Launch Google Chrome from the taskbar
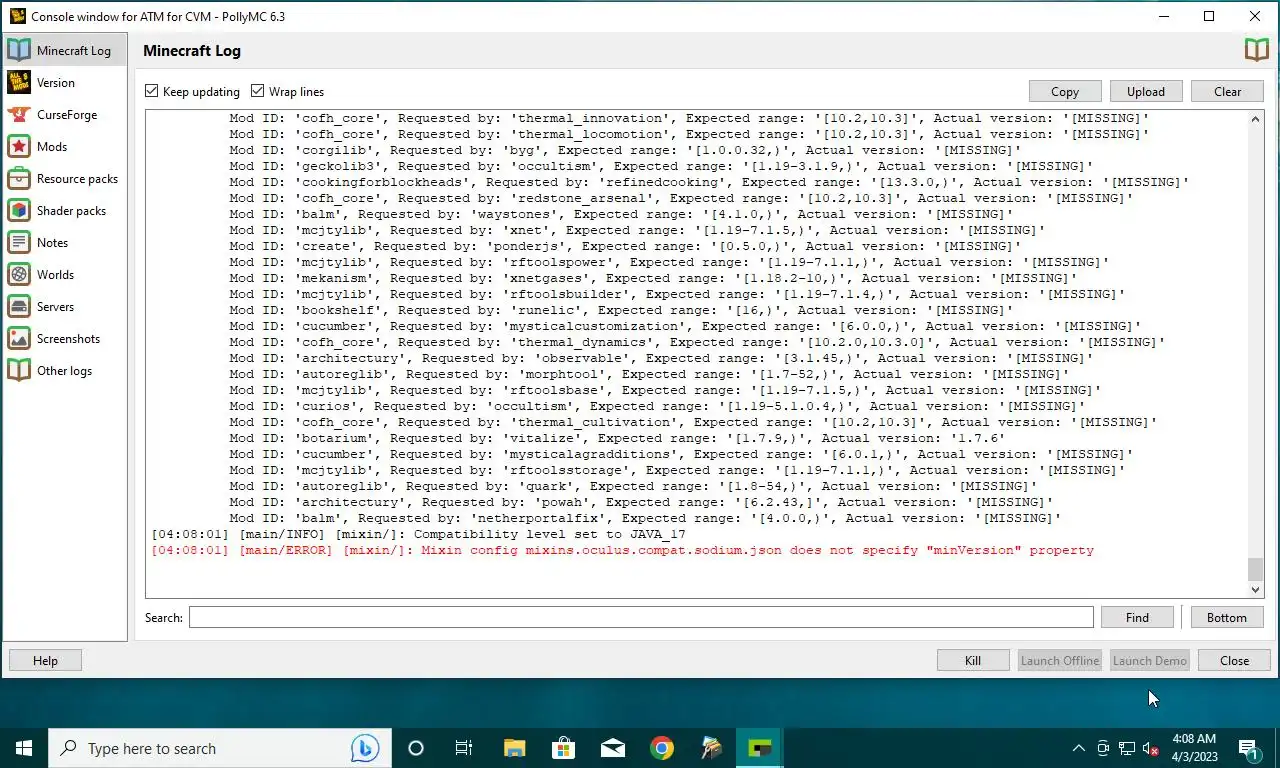The height and width of the screenshot is (768, 1280). [x=661, y=748]
